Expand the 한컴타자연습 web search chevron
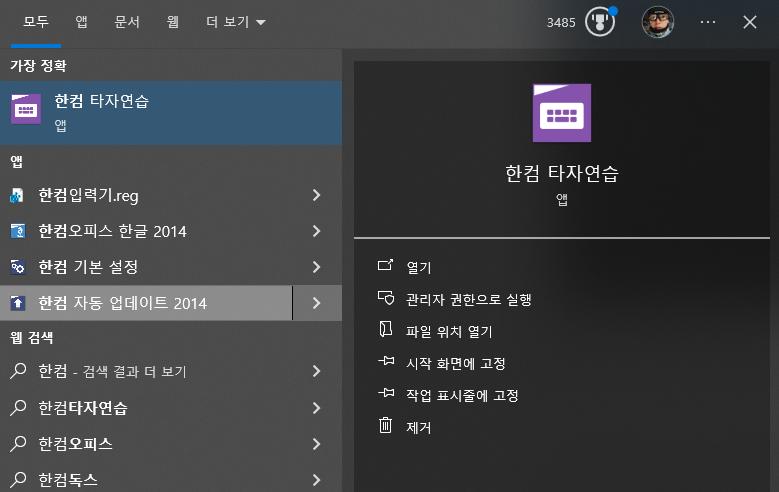This screenshot has width=779, height=492. pos(316,408)
